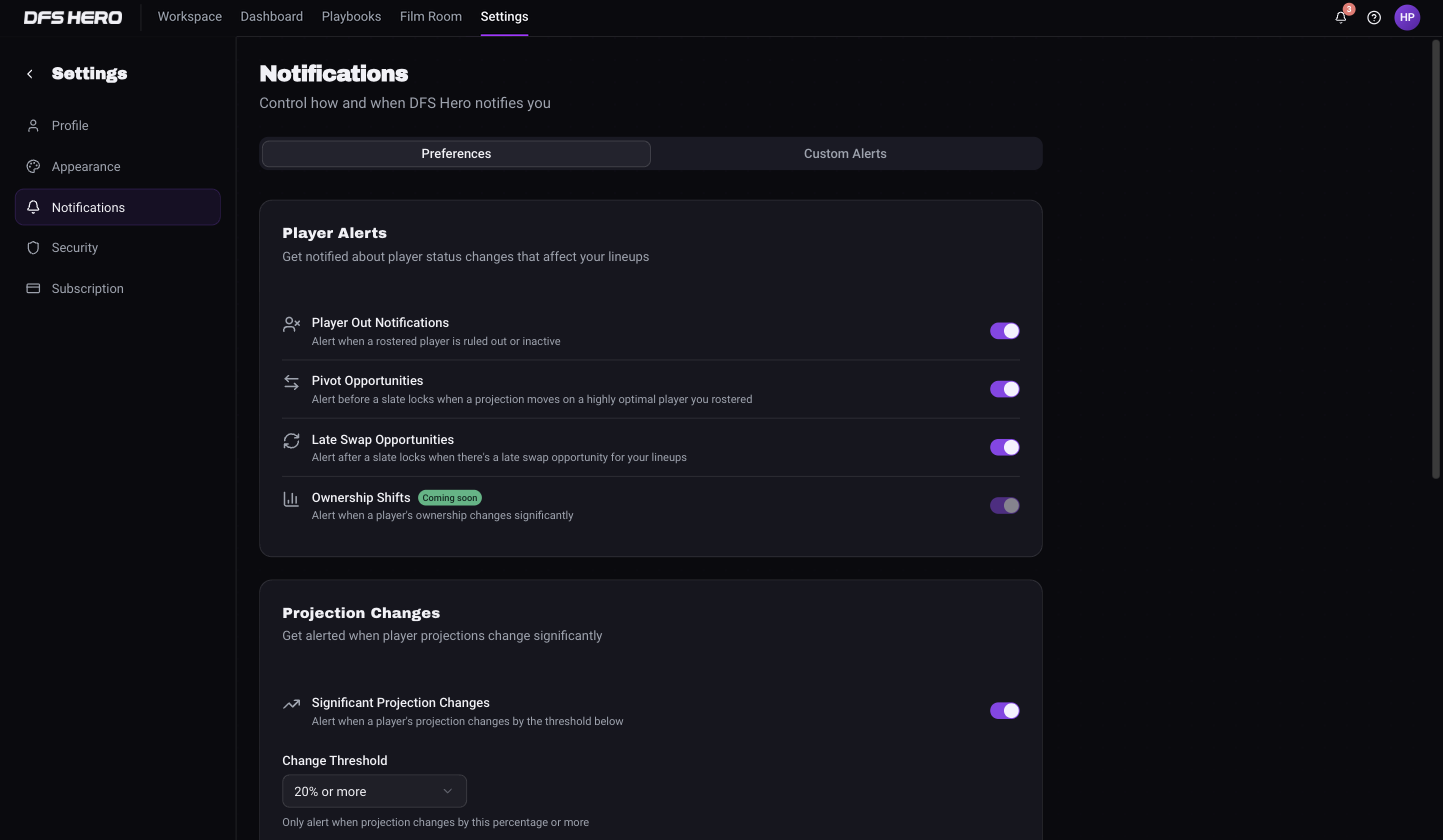
Task: Click the 'Coming soon' badge
Action: [x=450, y=498]
